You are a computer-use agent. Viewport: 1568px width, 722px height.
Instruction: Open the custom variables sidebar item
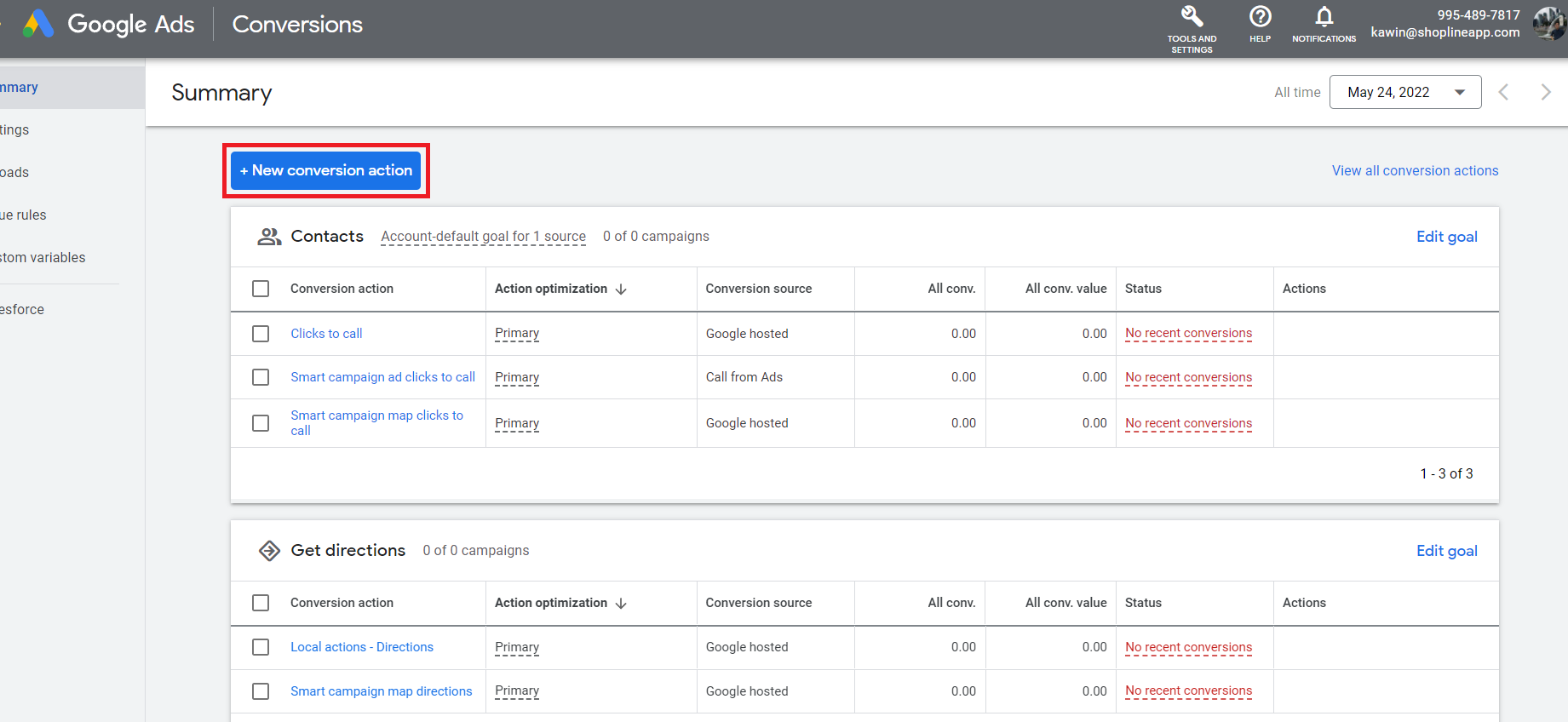(43, 257)
